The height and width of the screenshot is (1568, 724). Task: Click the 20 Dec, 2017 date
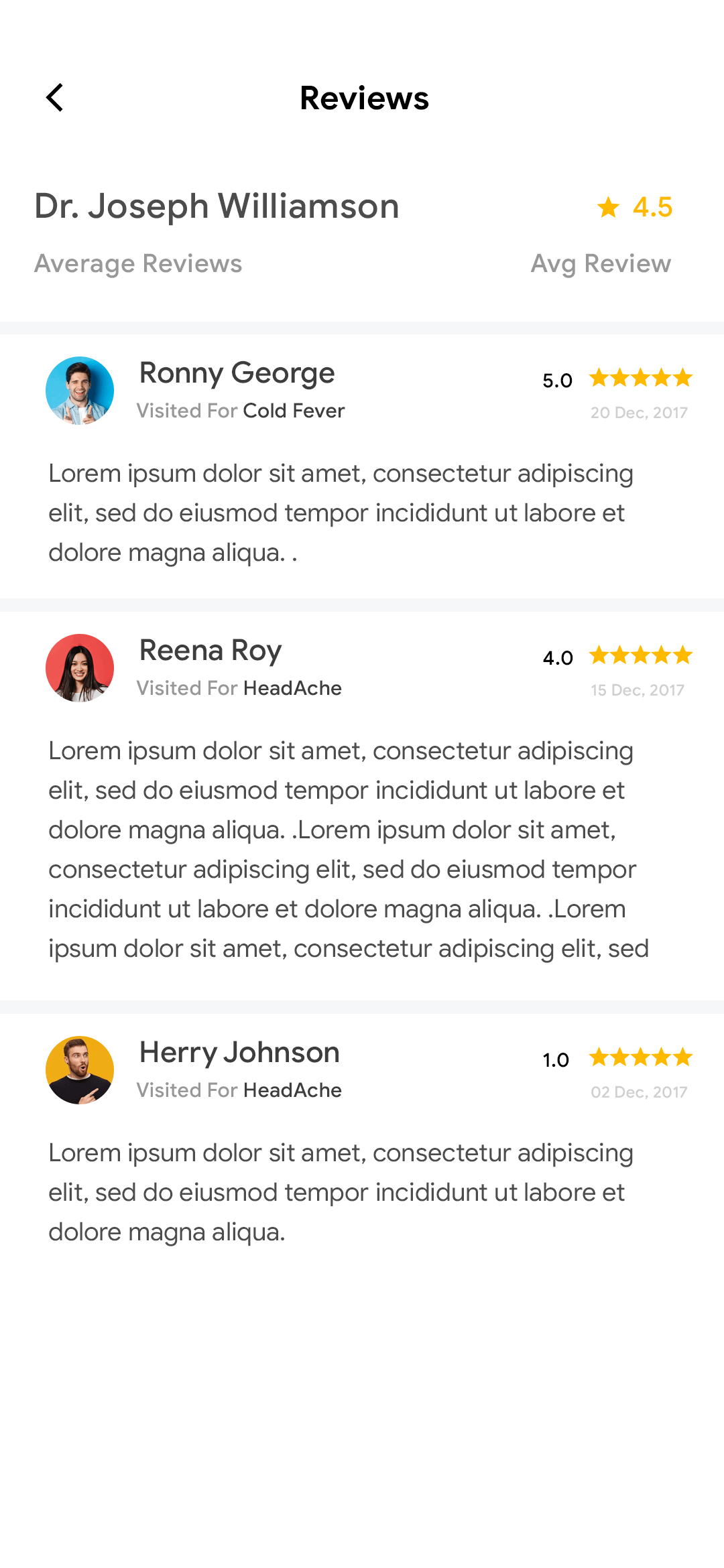[x=639, y=413]
